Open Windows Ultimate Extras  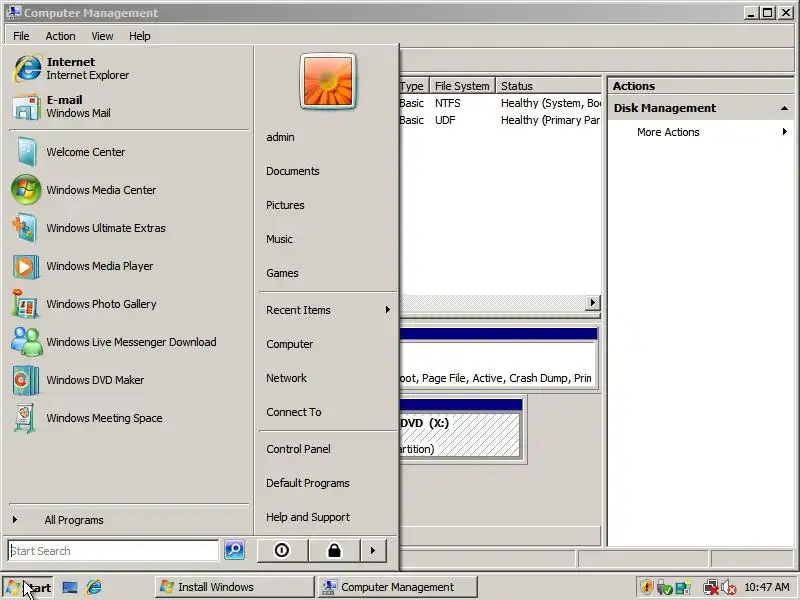(128, 228)
